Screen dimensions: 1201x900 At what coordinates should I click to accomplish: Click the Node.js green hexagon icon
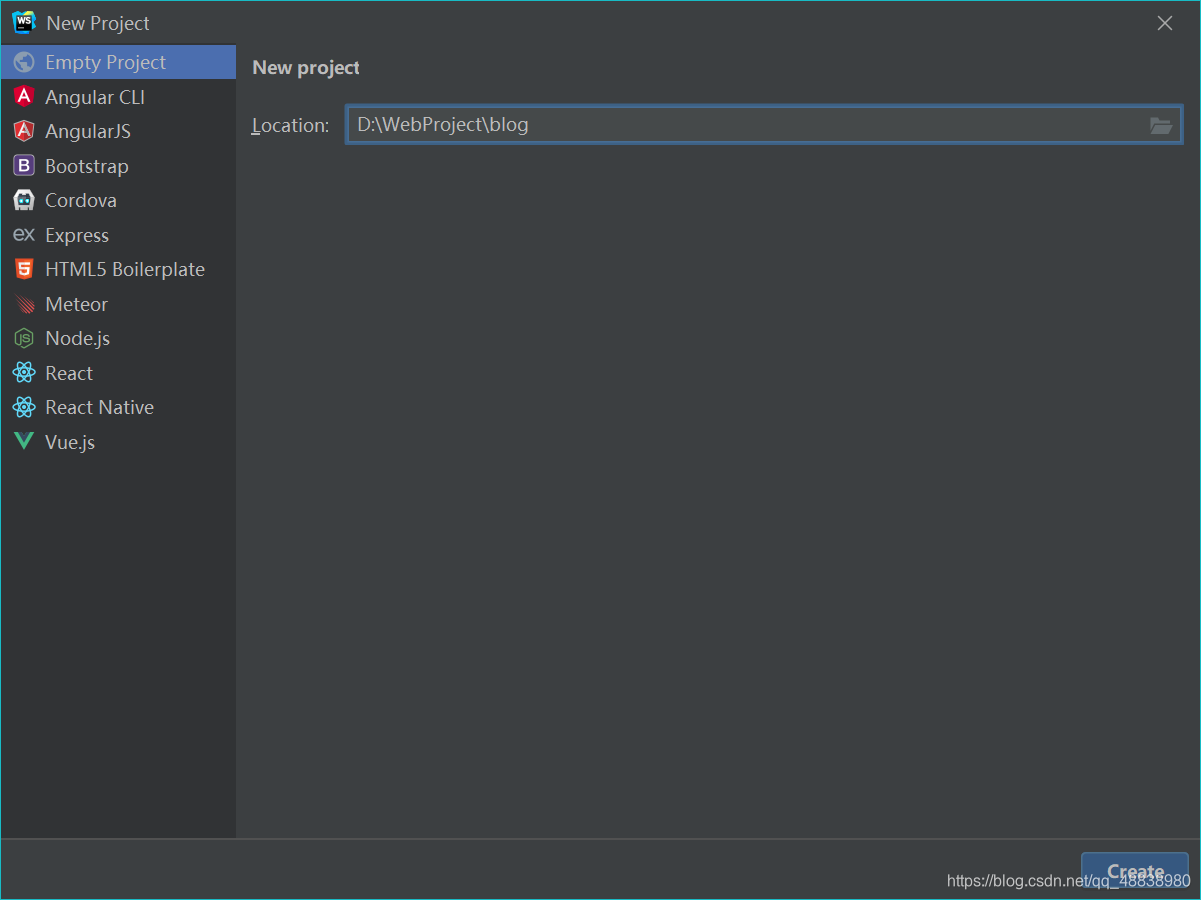pos(24,338)
